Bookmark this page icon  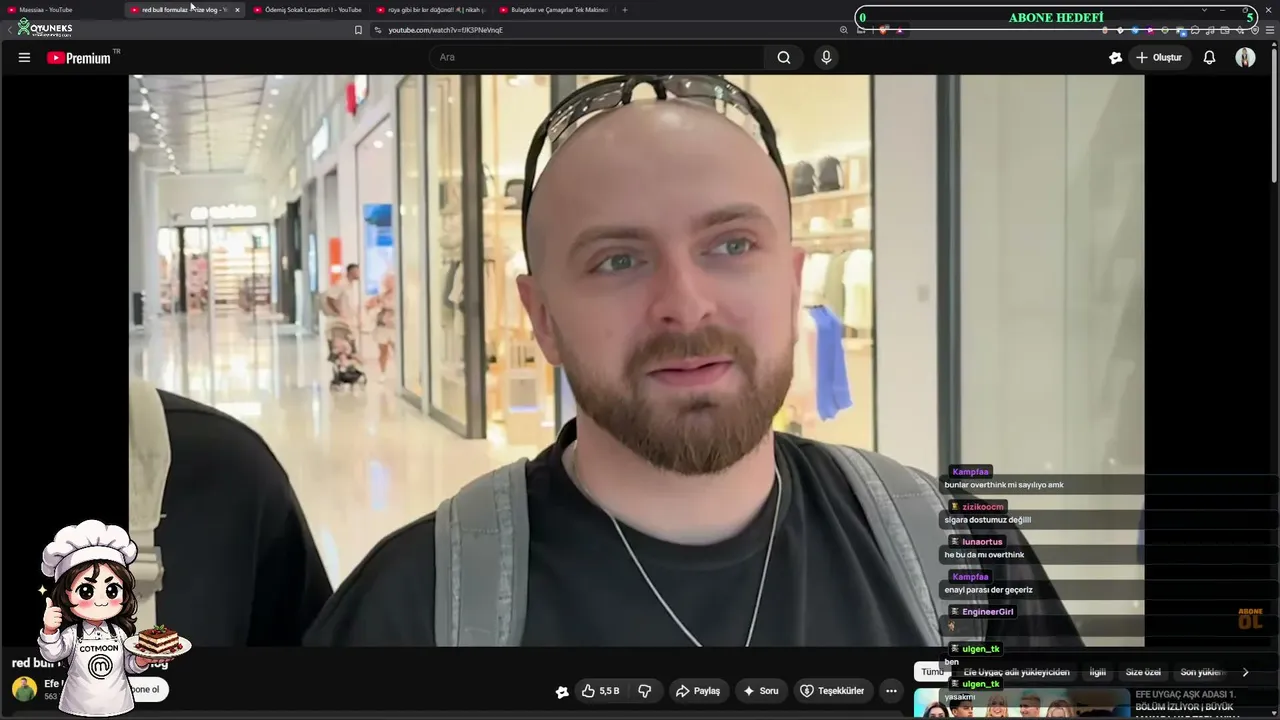(358, 30)
